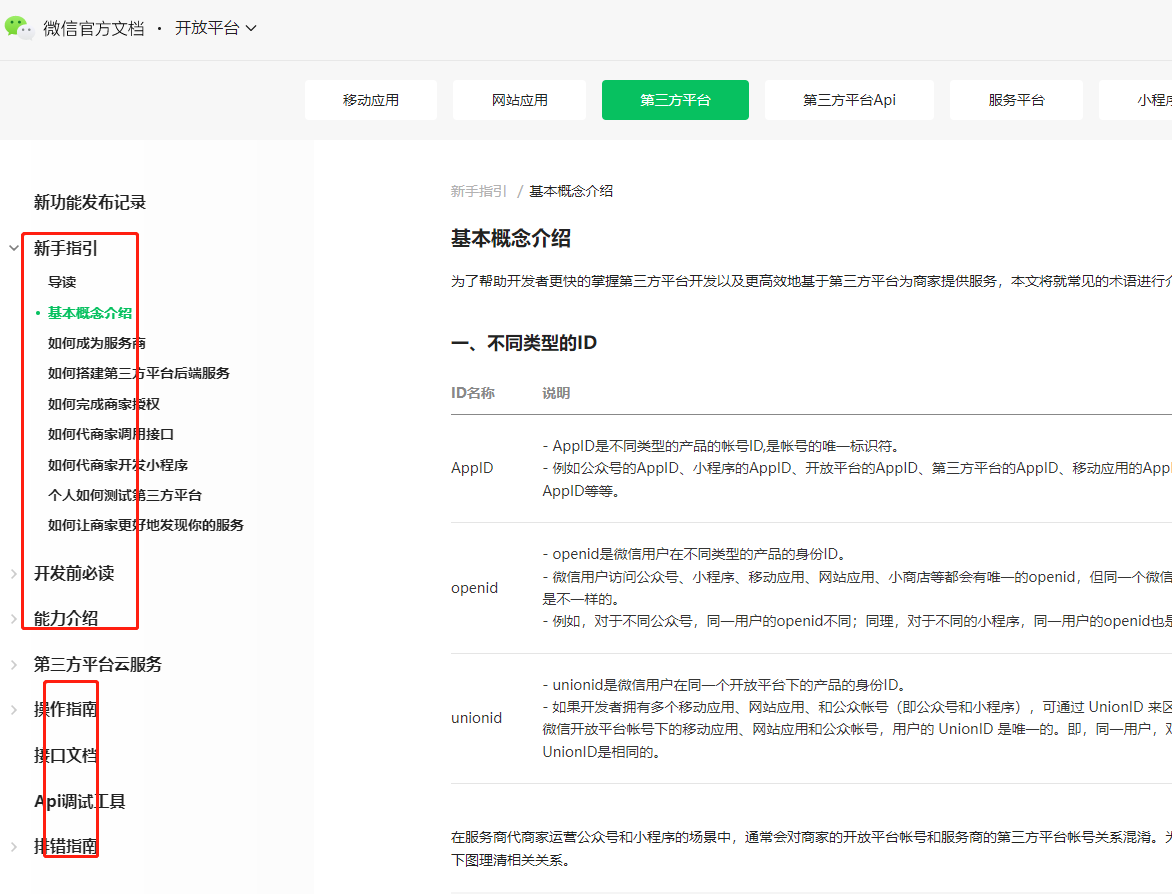Open the 接口文档 sidebar item
Screen dimensions: 1172x894
66,756
